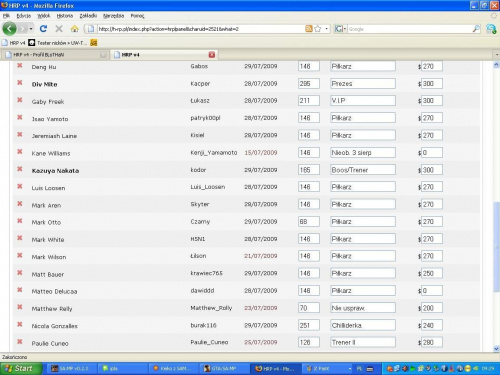500x375 pixels.
Task: Switch to GTA:SA:MP taskbar window
Action: tap(224, 368)
